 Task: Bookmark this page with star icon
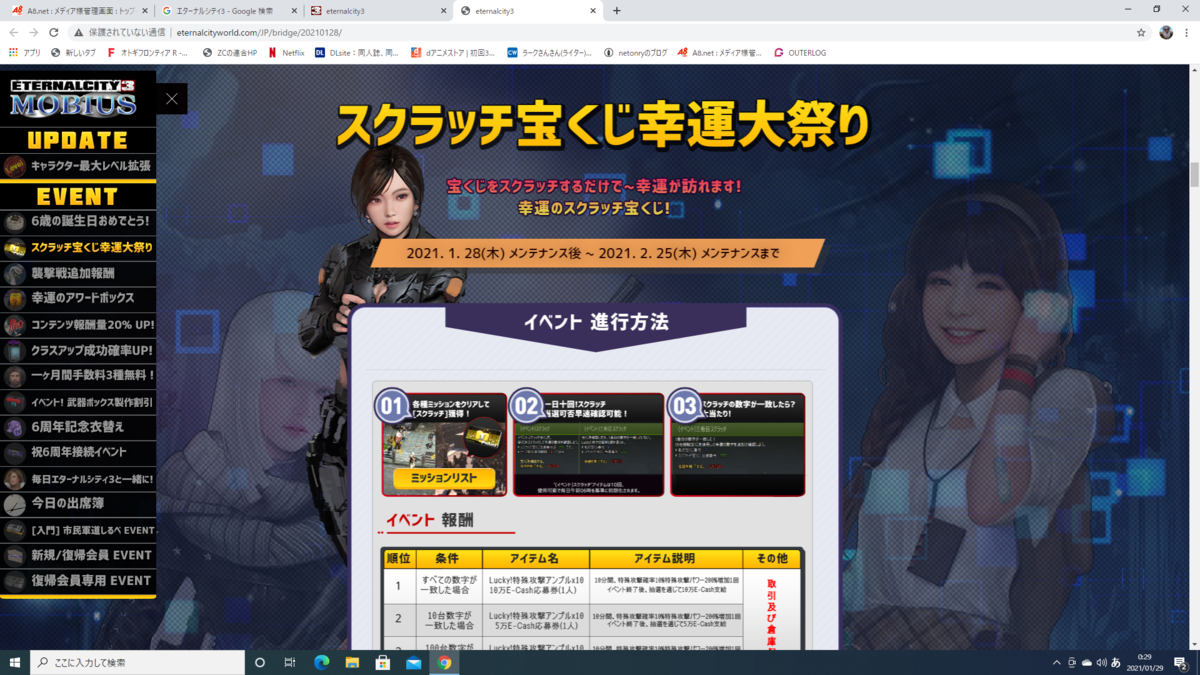pyautogui.click(x=1141, y=32)
